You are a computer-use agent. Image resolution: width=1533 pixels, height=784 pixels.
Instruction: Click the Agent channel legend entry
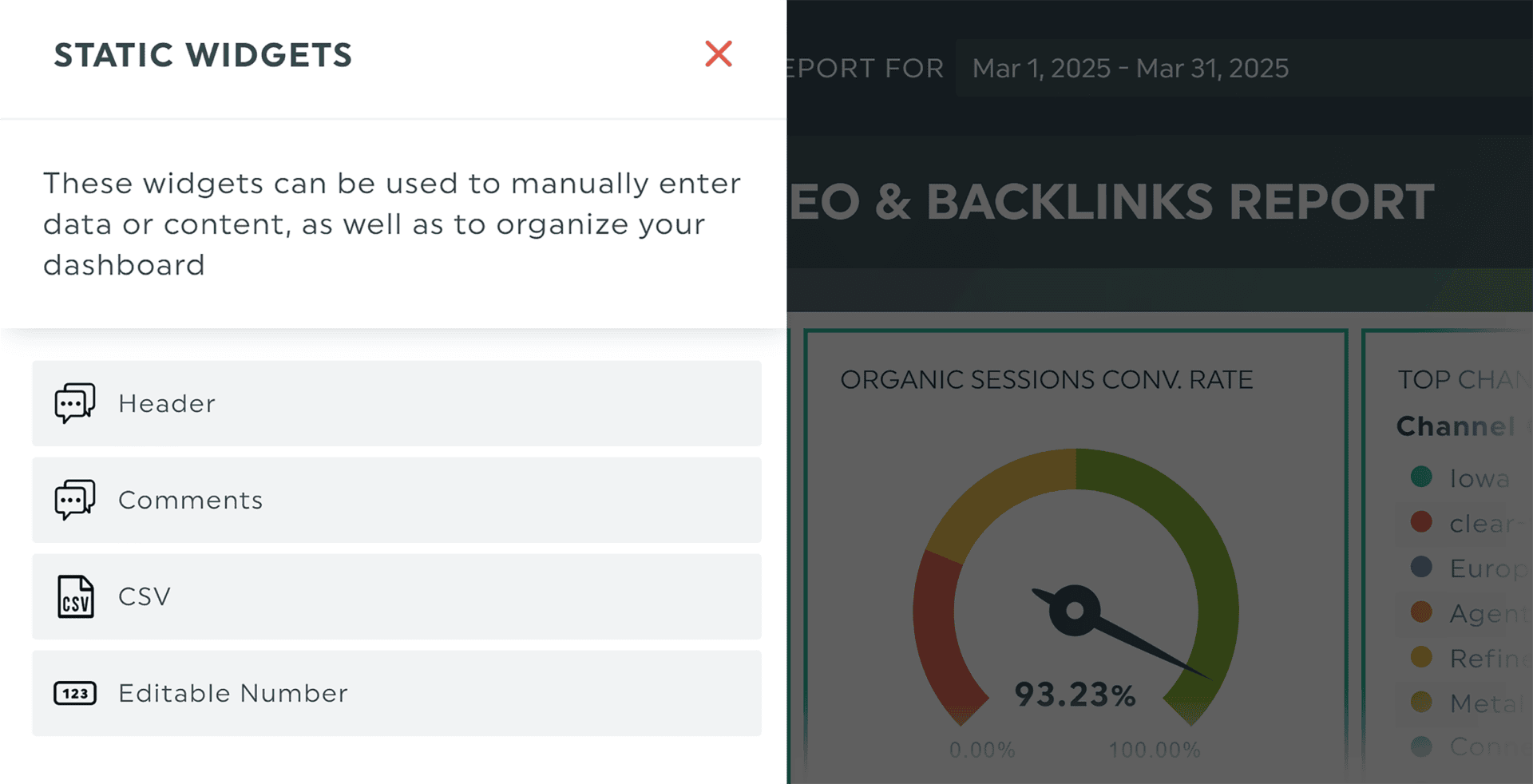[x=1469, y=612]
